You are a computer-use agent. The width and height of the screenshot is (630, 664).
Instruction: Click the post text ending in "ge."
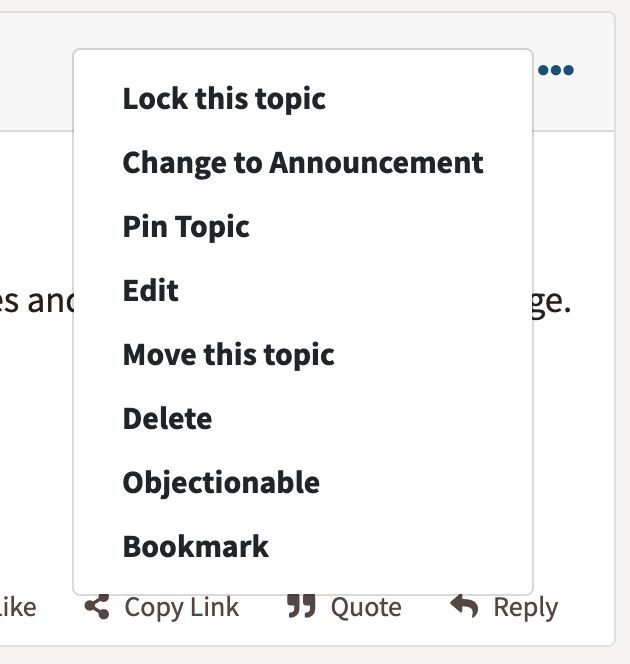pyautogui.click(x=551, y=300)
